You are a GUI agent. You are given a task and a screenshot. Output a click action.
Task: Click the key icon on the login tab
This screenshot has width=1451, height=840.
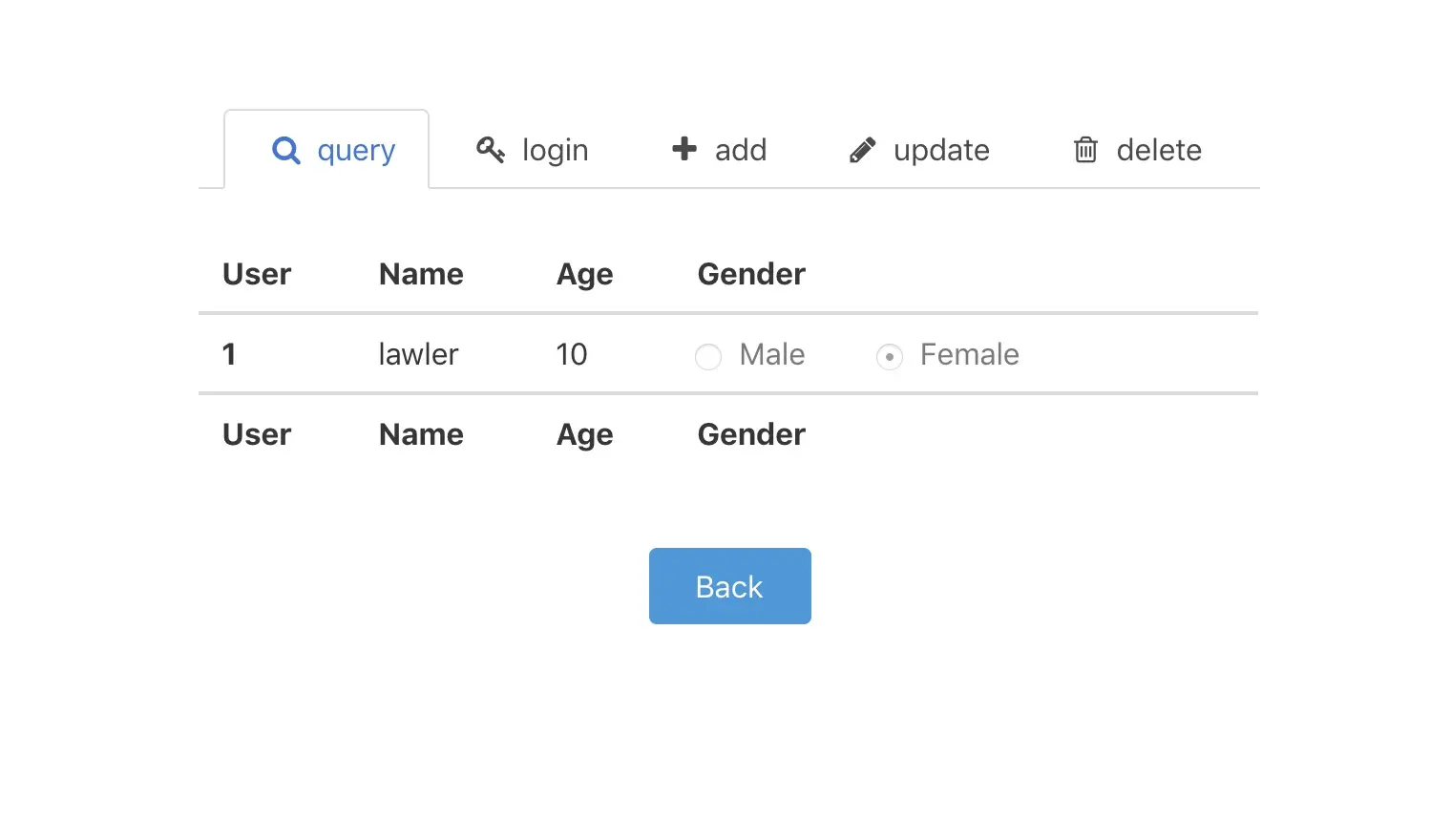(491, 150)
